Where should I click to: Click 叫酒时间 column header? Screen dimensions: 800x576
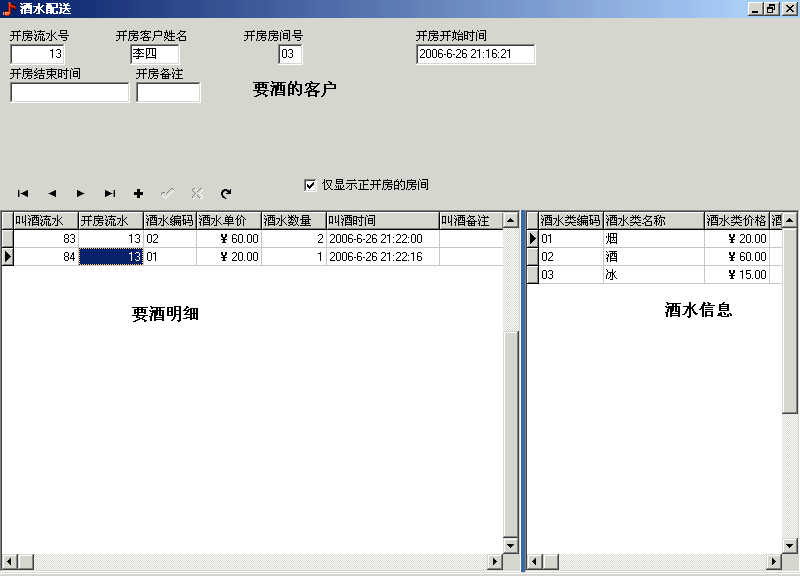382,220
